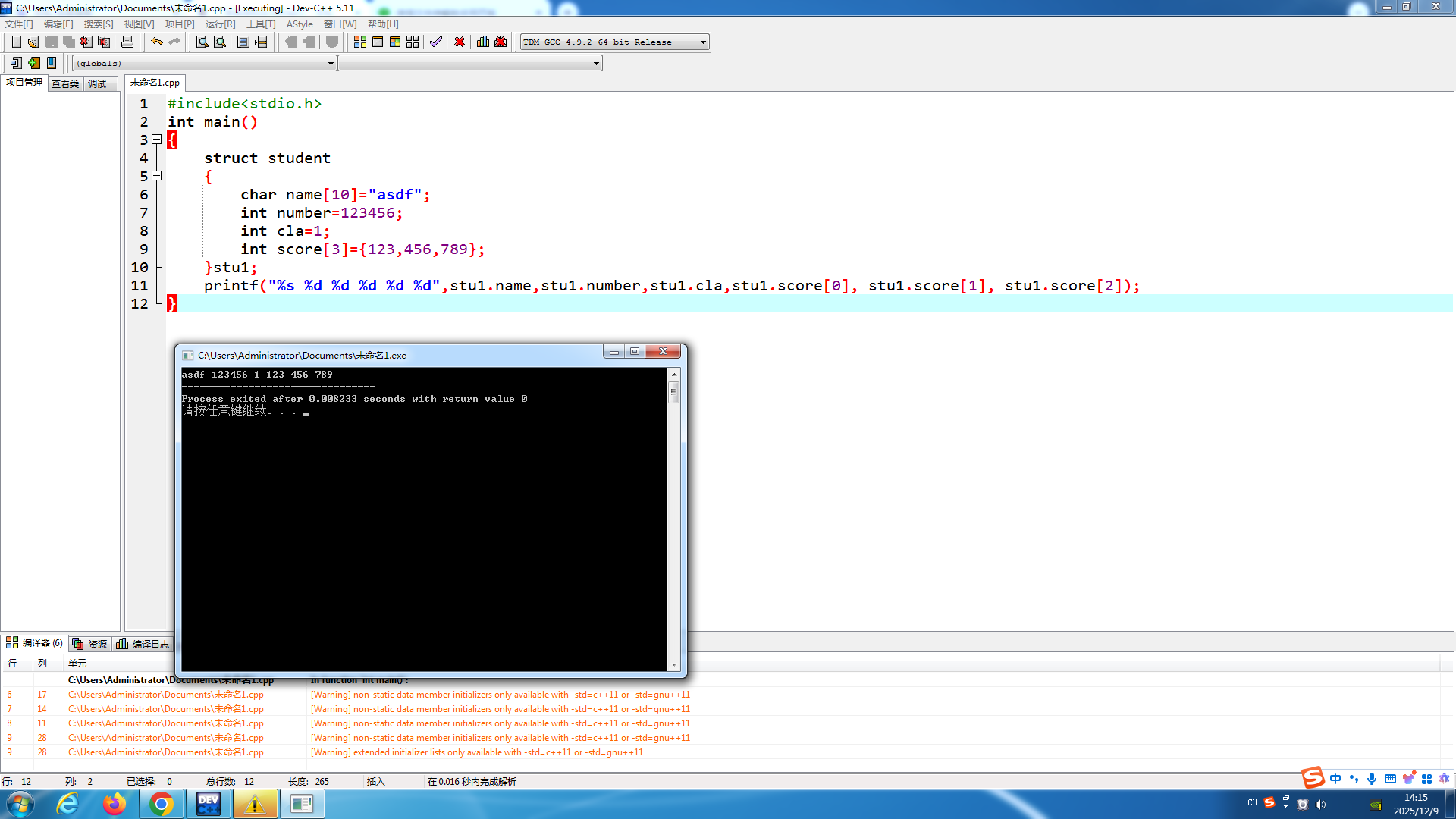
Task: Toggle Sogou IME Chinese/English mode indicator
Action: 1335,779
